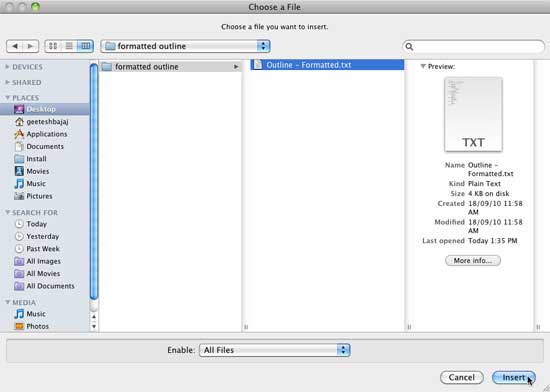Select the 'formatted outline' folder in column

click(x=170, y=67)
